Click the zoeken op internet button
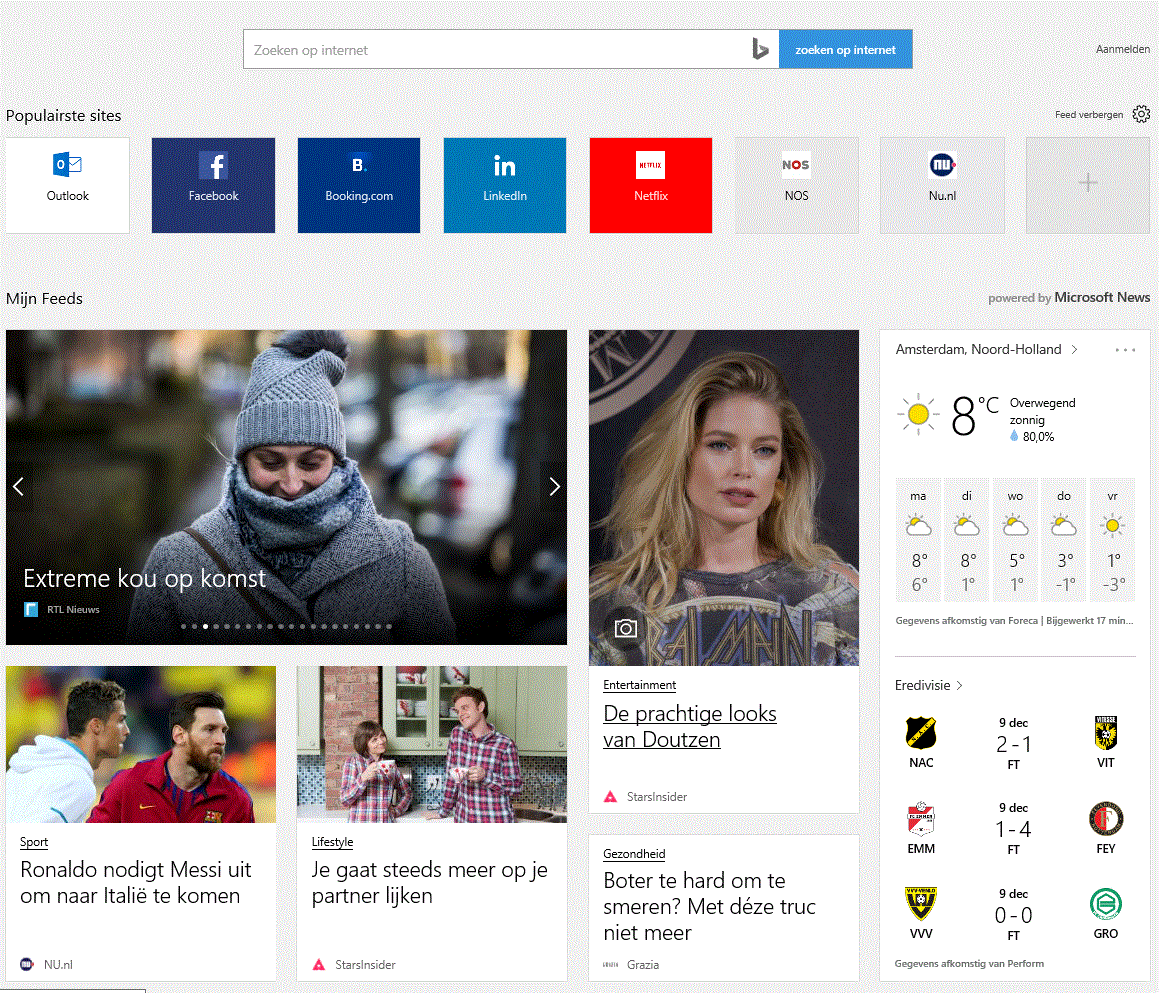This screenshot has width=1159, height=993. click(845, 48)
